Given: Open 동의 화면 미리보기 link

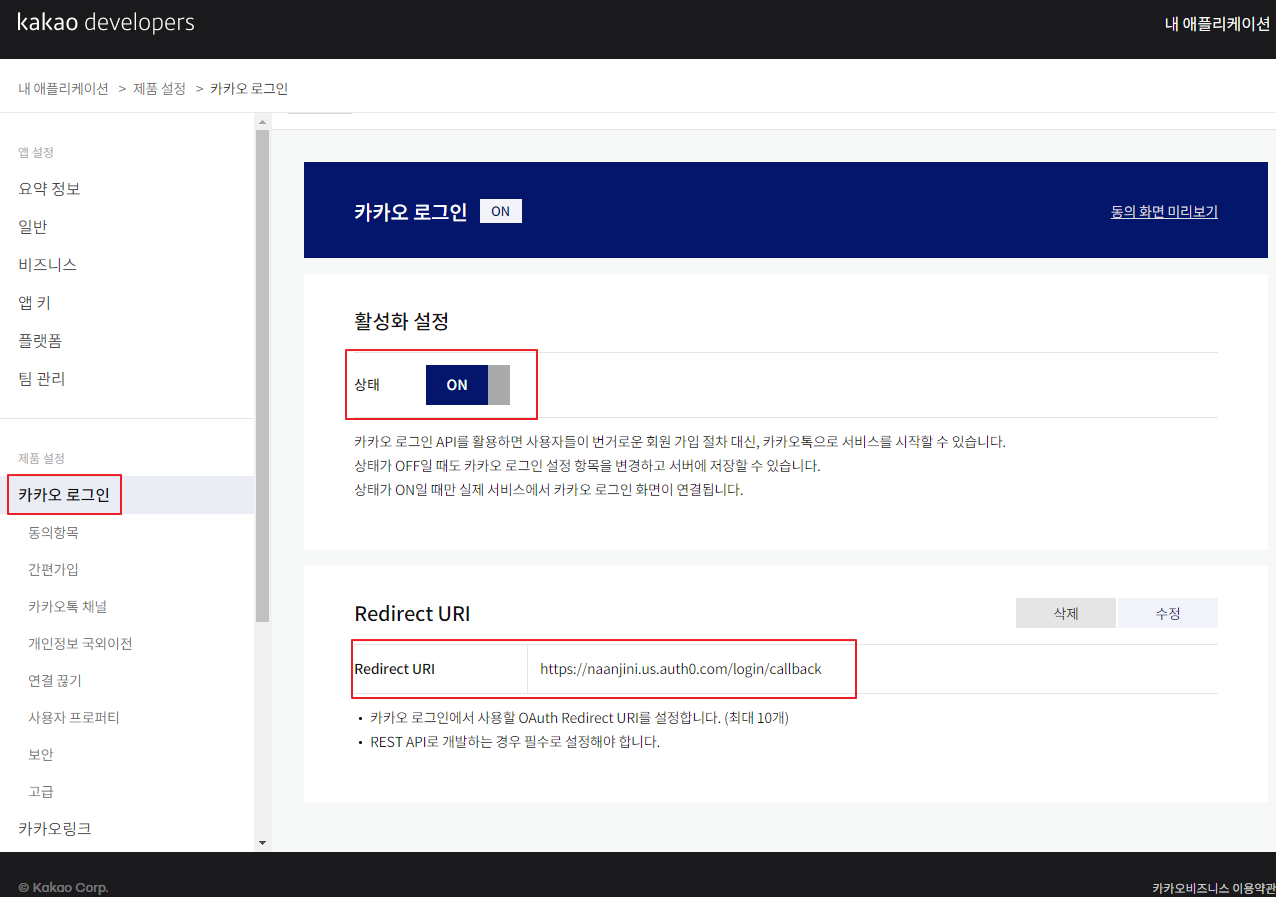Looking at the screenshot, I should (1164, 211).
